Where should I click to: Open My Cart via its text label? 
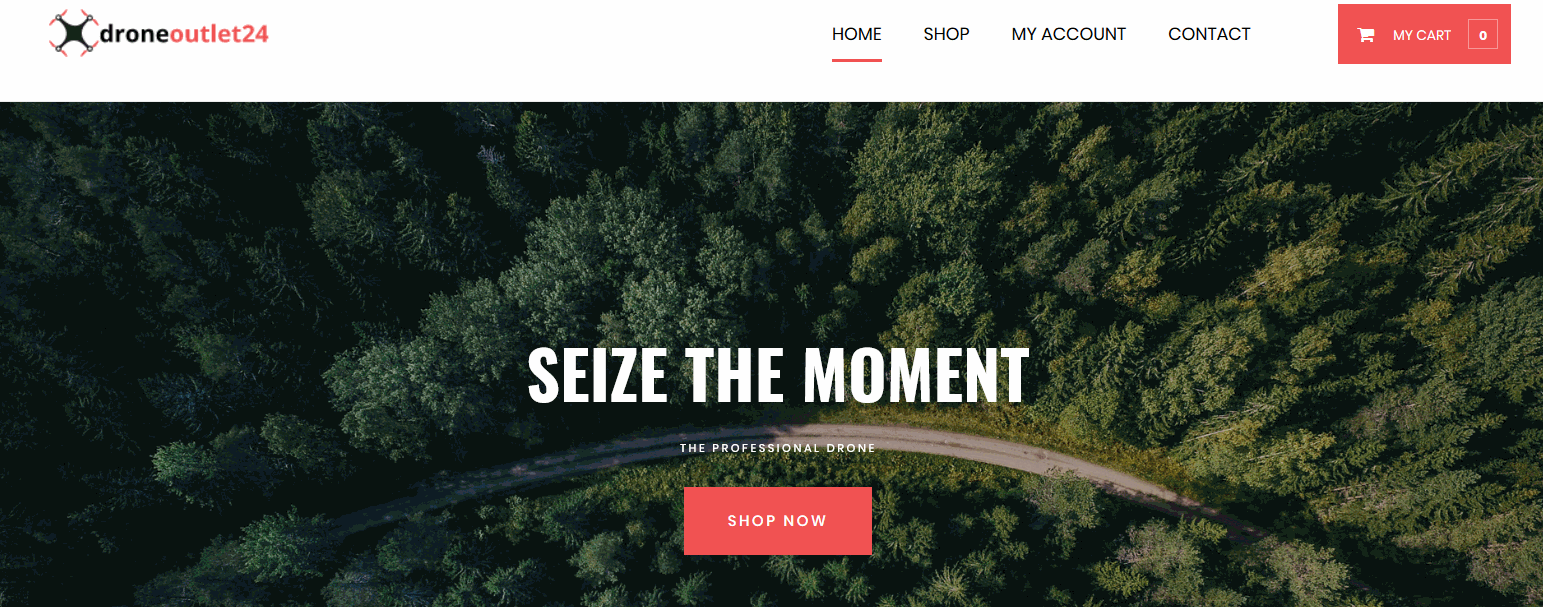1422,35
